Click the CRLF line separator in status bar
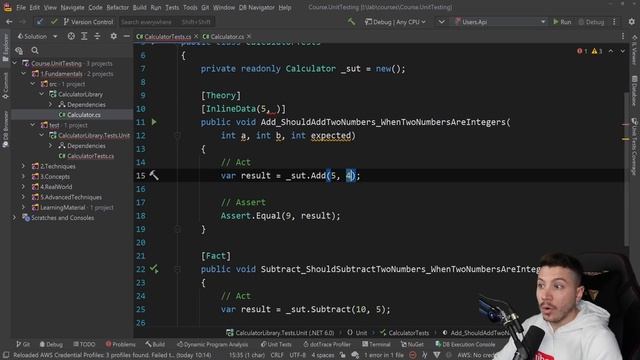640x360 pixels. [x=277, y=355]
